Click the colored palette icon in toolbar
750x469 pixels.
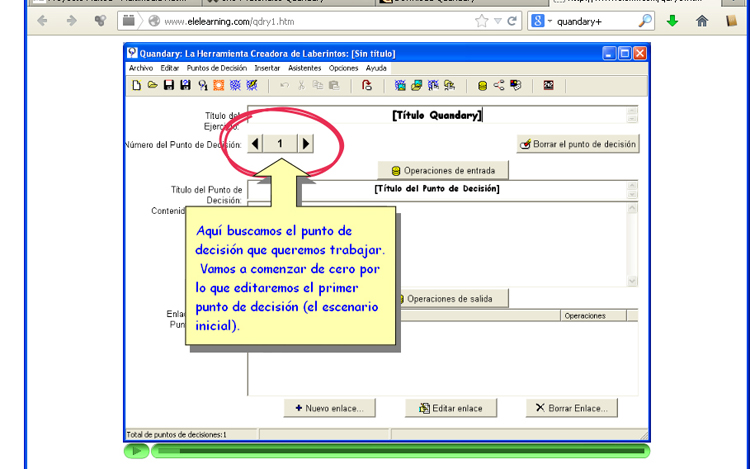click(x=516, y=86)
